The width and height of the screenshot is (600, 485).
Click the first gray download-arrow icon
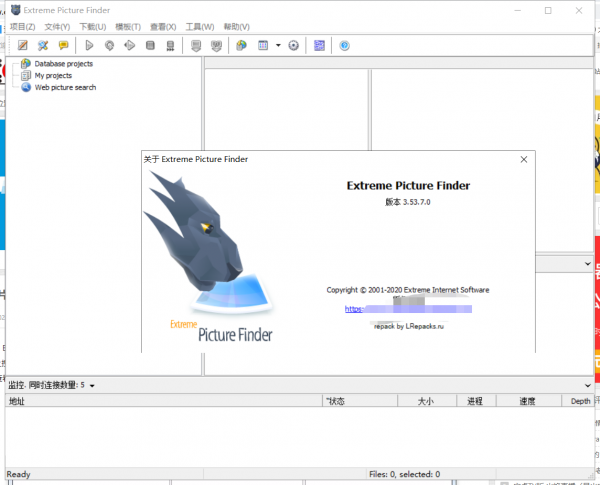tap(196, 46)
